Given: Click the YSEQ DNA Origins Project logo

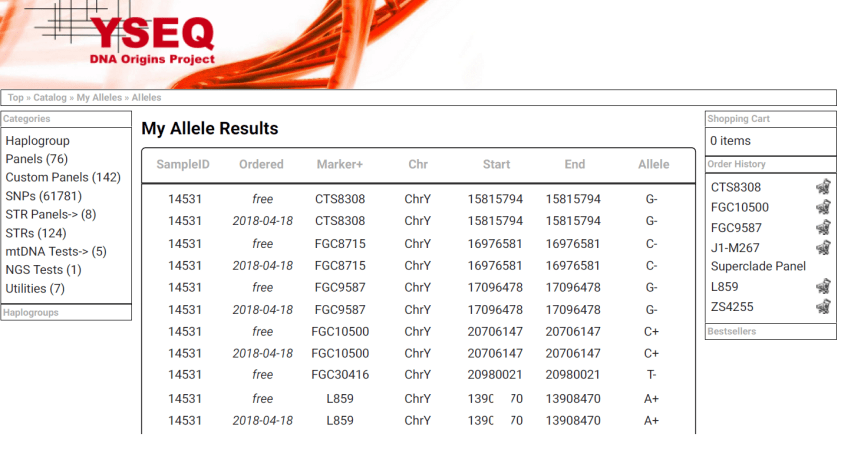Looking at the screenshot, I should [x=151, y=39].
